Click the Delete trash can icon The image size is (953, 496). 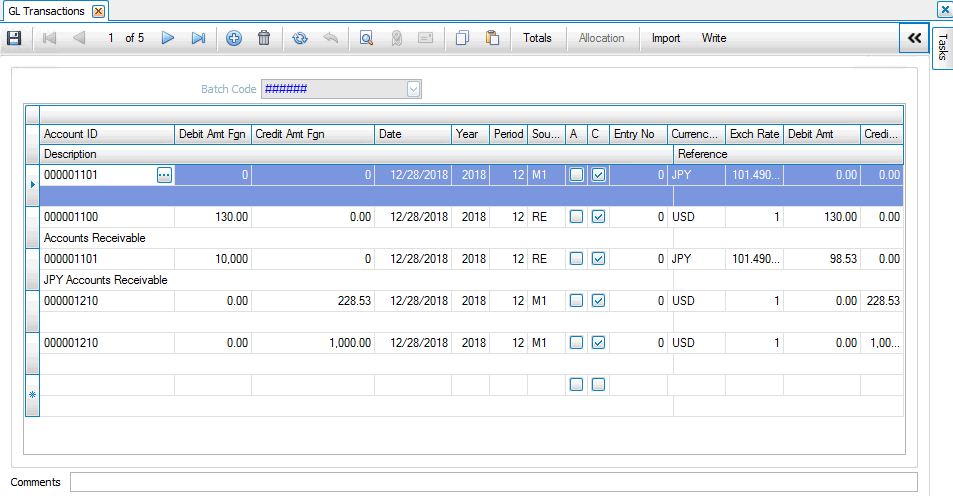click(264, 38)
